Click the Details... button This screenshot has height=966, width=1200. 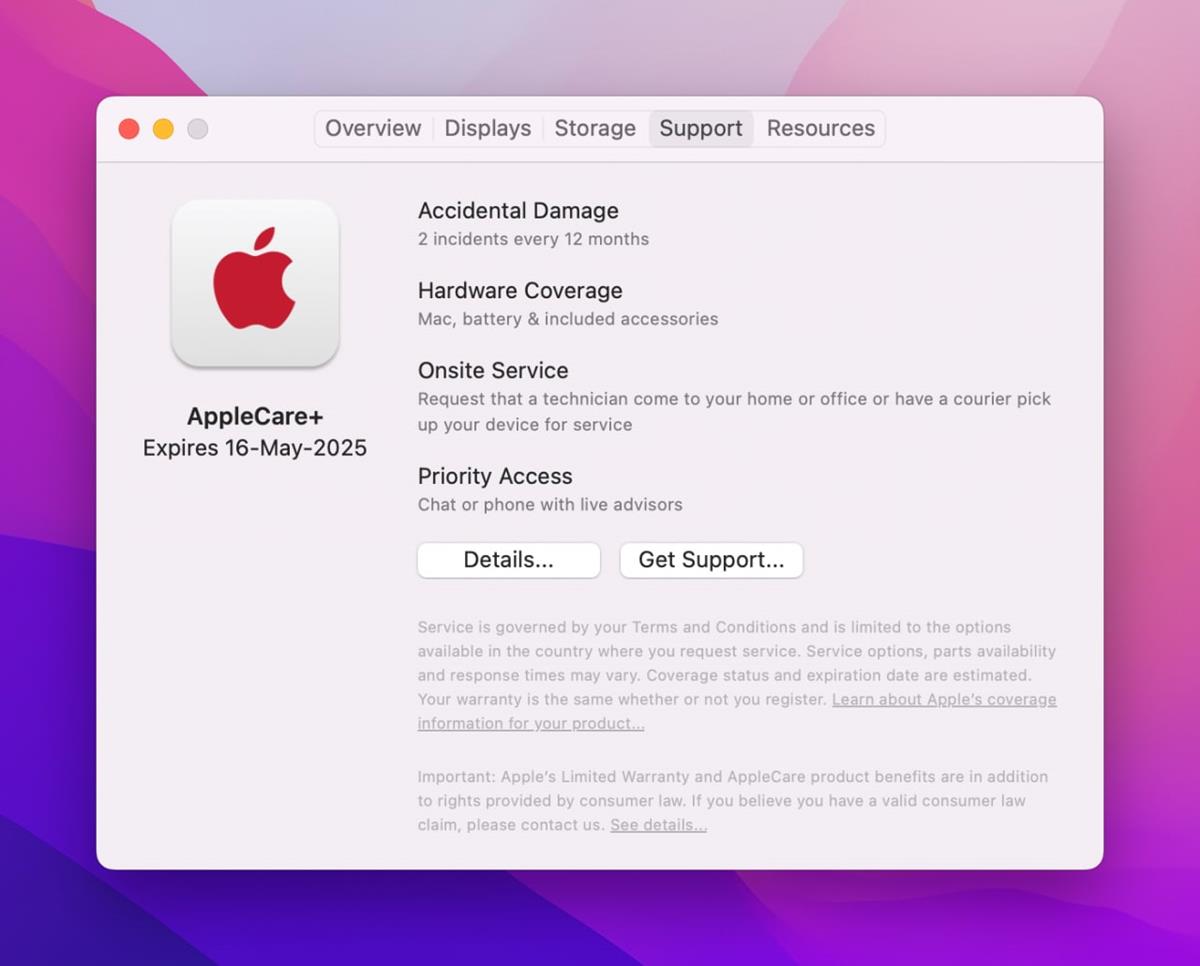(508, 560)
